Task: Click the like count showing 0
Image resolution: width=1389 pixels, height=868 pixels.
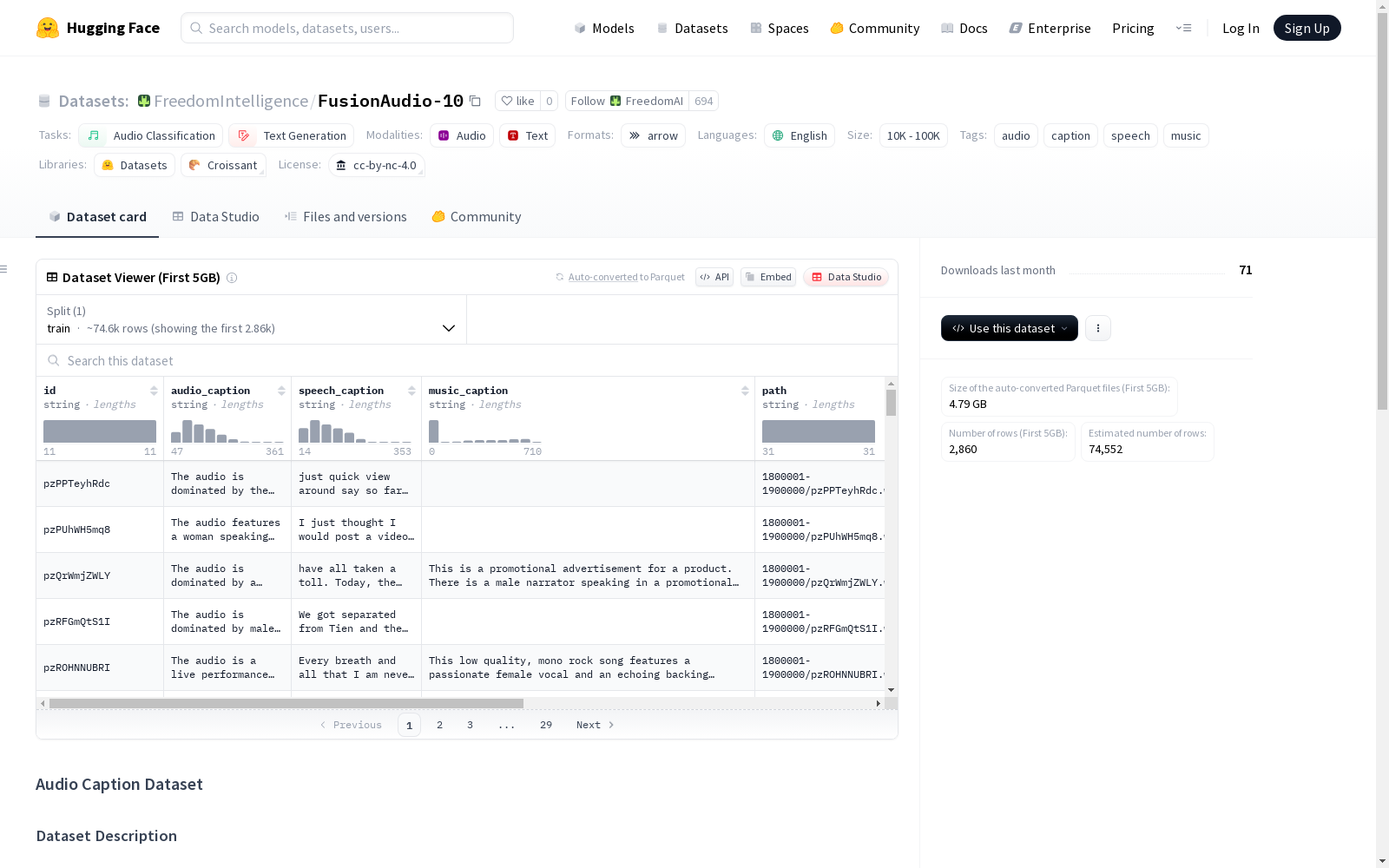Action: (x=549, y=101)
